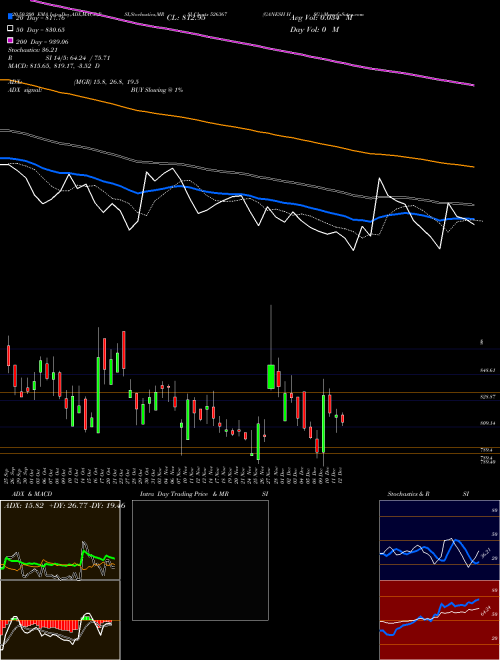This screenshot has width=500, height=660.
Task: Click the blue 20 Day EMA legend swatch
Action: pos(10,17)
